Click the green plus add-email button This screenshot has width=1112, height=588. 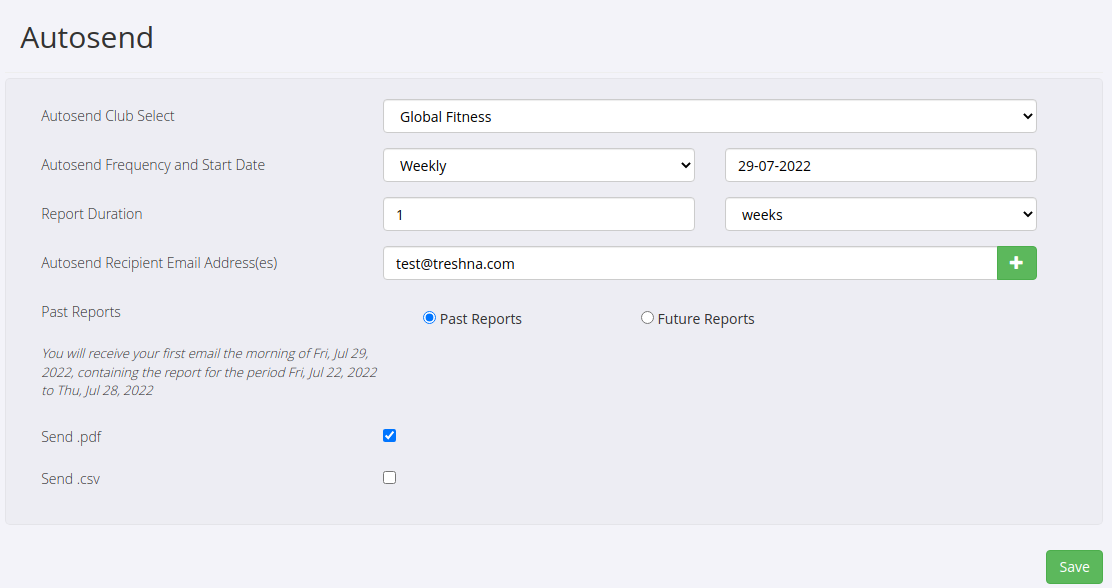point(1016,263)
